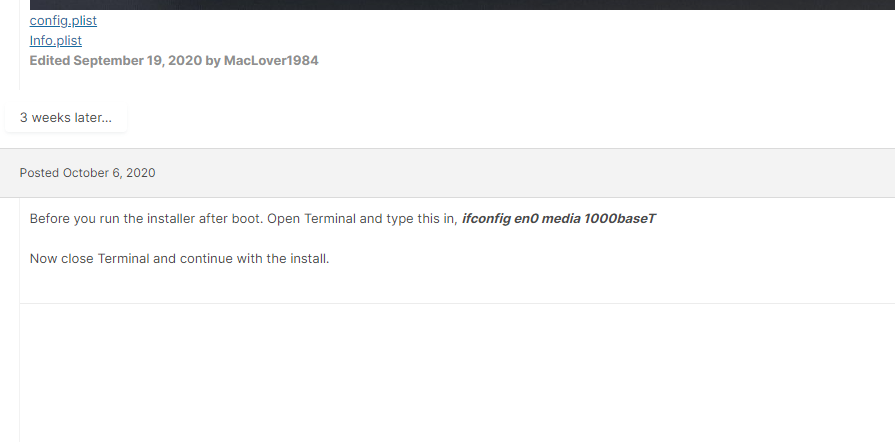
Task: Click the word 'ifconfig' in the bold command
Action: pos(486,219)
